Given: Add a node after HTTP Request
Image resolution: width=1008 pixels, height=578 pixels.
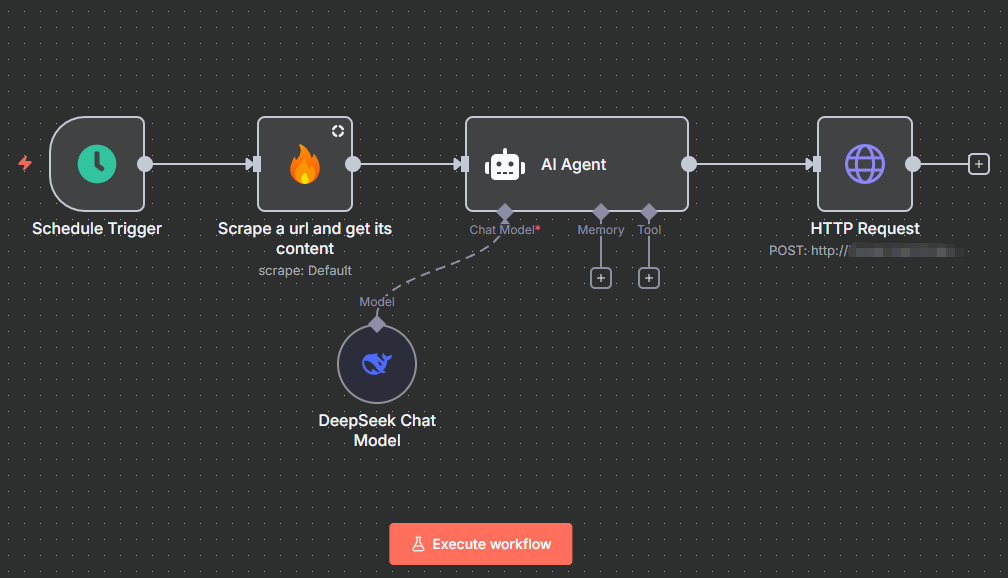Looking at the screenshot, I should coord(979,164).
